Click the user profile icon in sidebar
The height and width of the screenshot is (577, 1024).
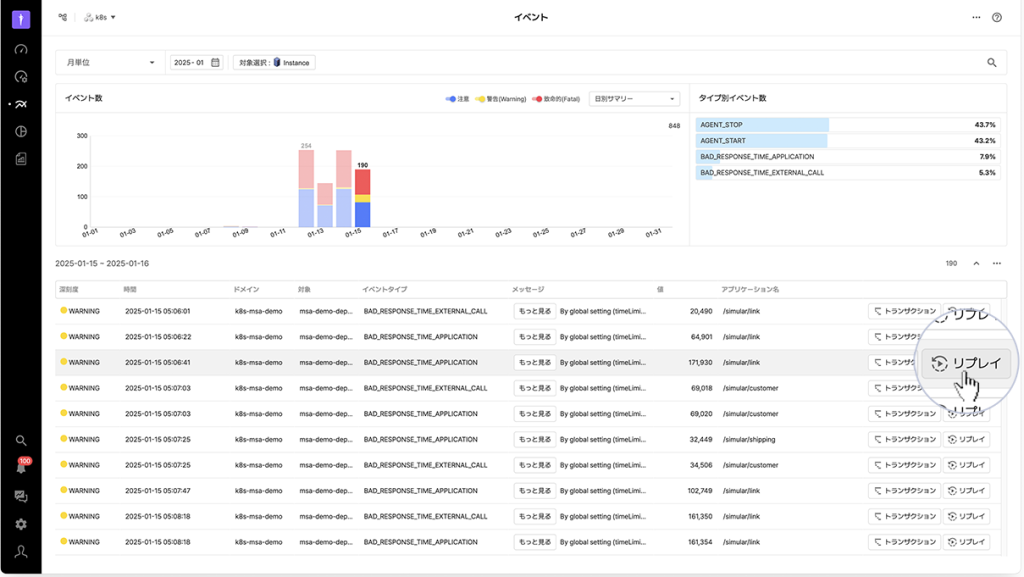[21, 551]
